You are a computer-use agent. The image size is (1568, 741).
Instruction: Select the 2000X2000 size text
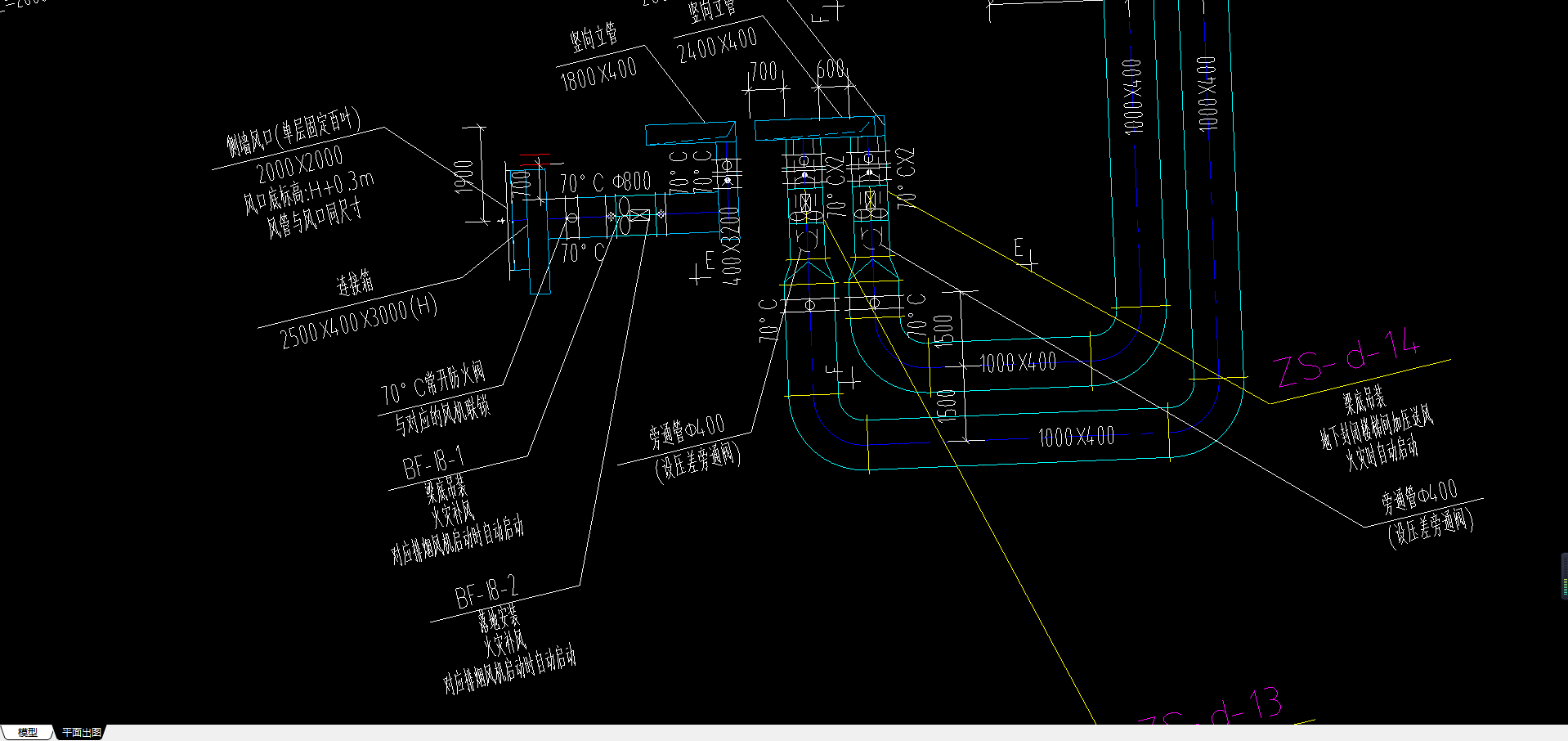coord(300,166)
